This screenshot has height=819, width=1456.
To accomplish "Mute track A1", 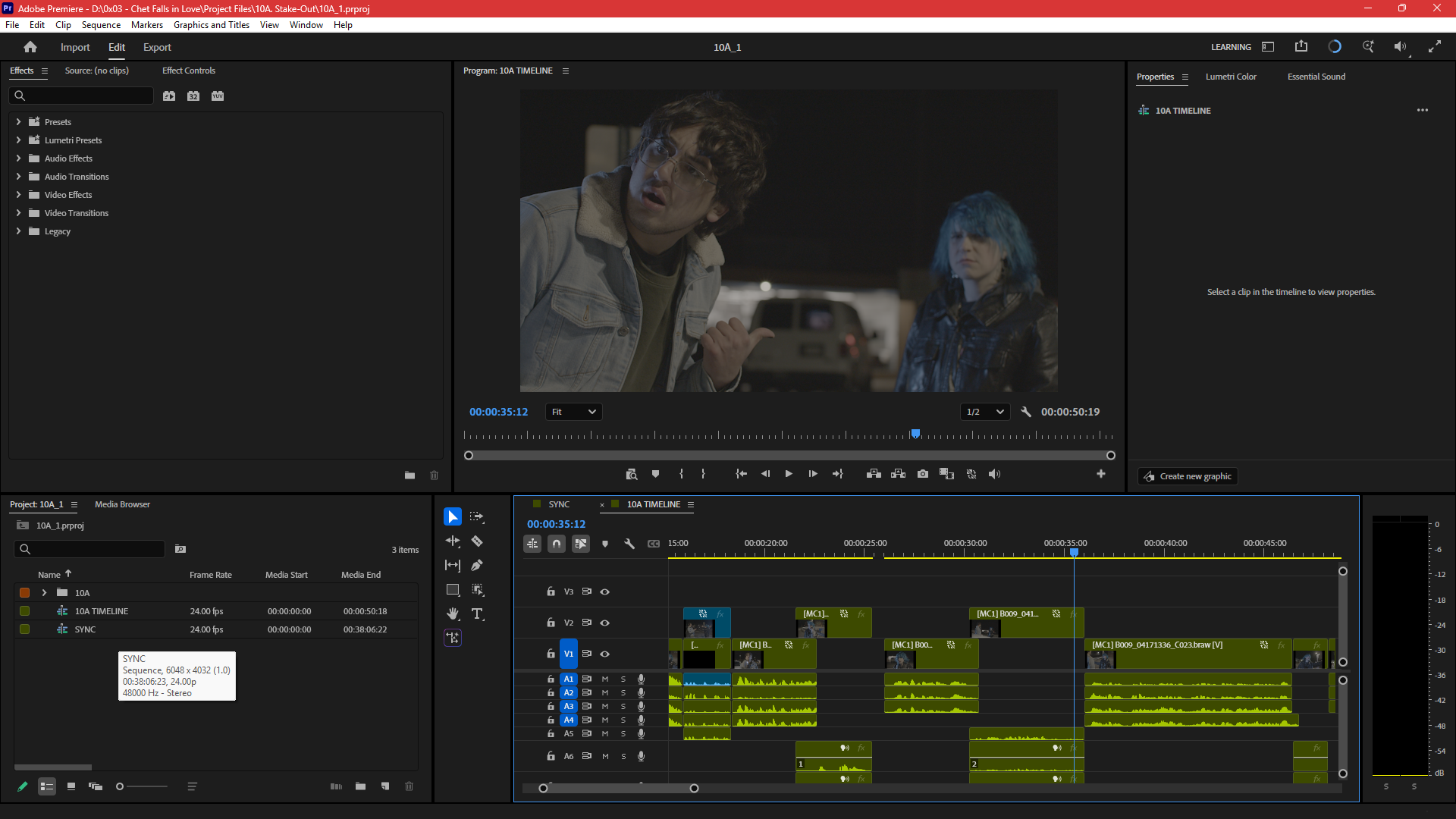I will pyautogui.click(x=605, y=679).
